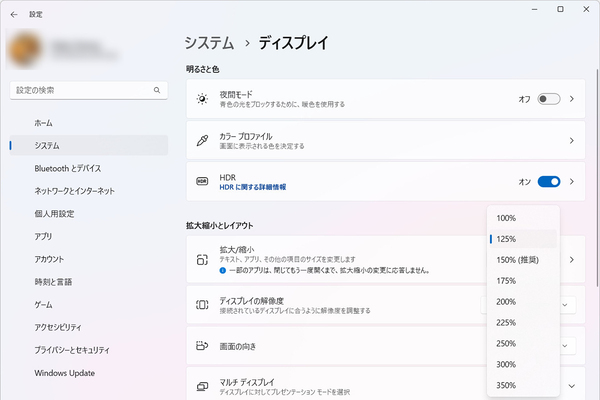Image resolution: width=600 pixels, height=400 pixels.
Task: Click the Display resolution icon
Action: point(202,304)
